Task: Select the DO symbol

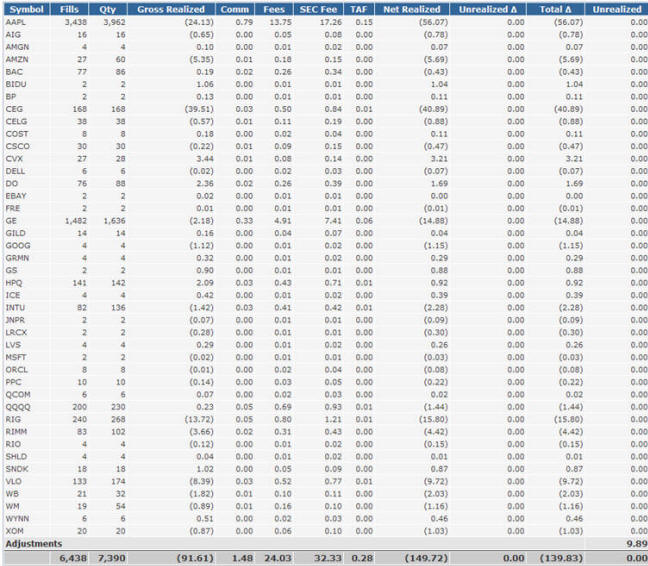Action: coord(12,183)
